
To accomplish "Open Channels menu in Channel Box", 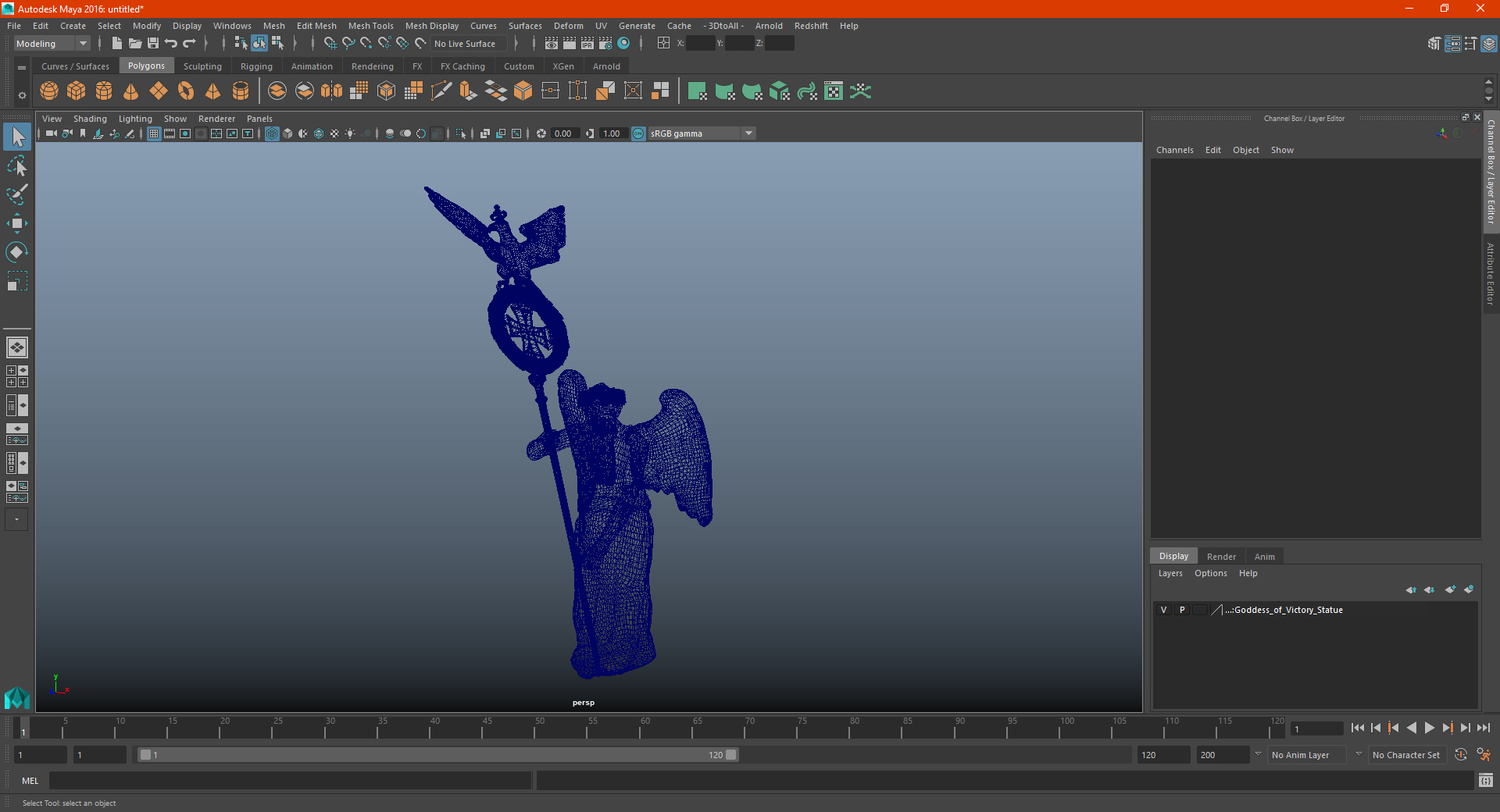I will [x=1174, y=150].
